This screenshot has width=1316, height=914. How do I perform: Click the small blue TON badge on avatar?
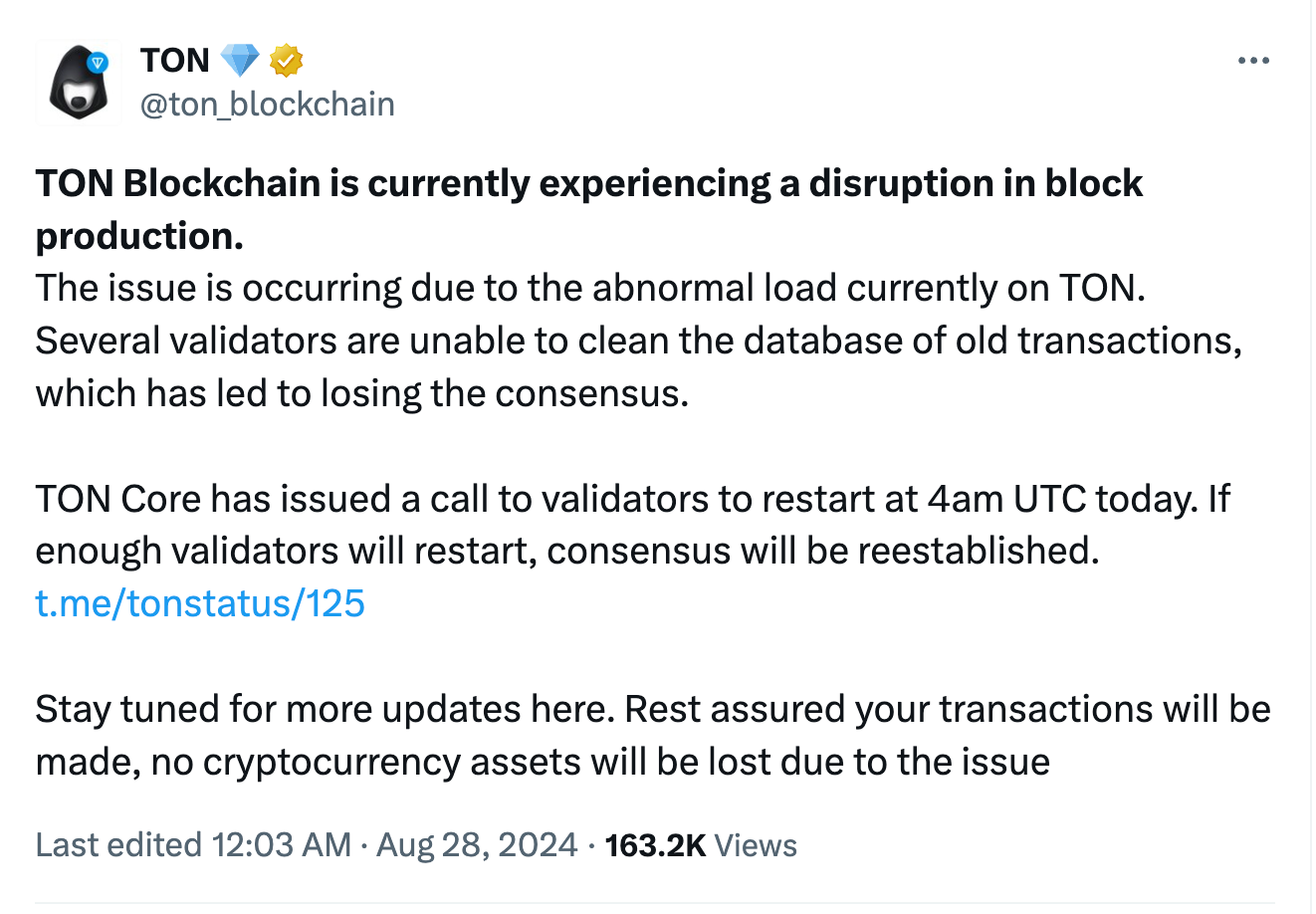point(98,63)
